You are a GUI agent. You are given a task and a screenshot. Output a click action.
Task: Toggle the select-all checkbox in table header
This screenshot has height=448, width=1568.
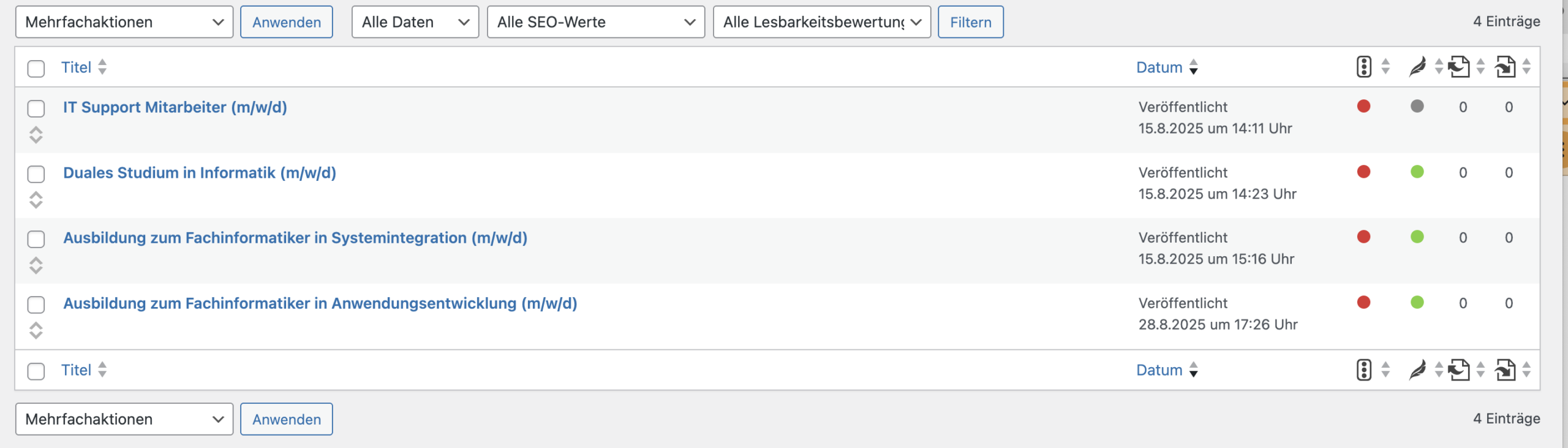(36, 68)
